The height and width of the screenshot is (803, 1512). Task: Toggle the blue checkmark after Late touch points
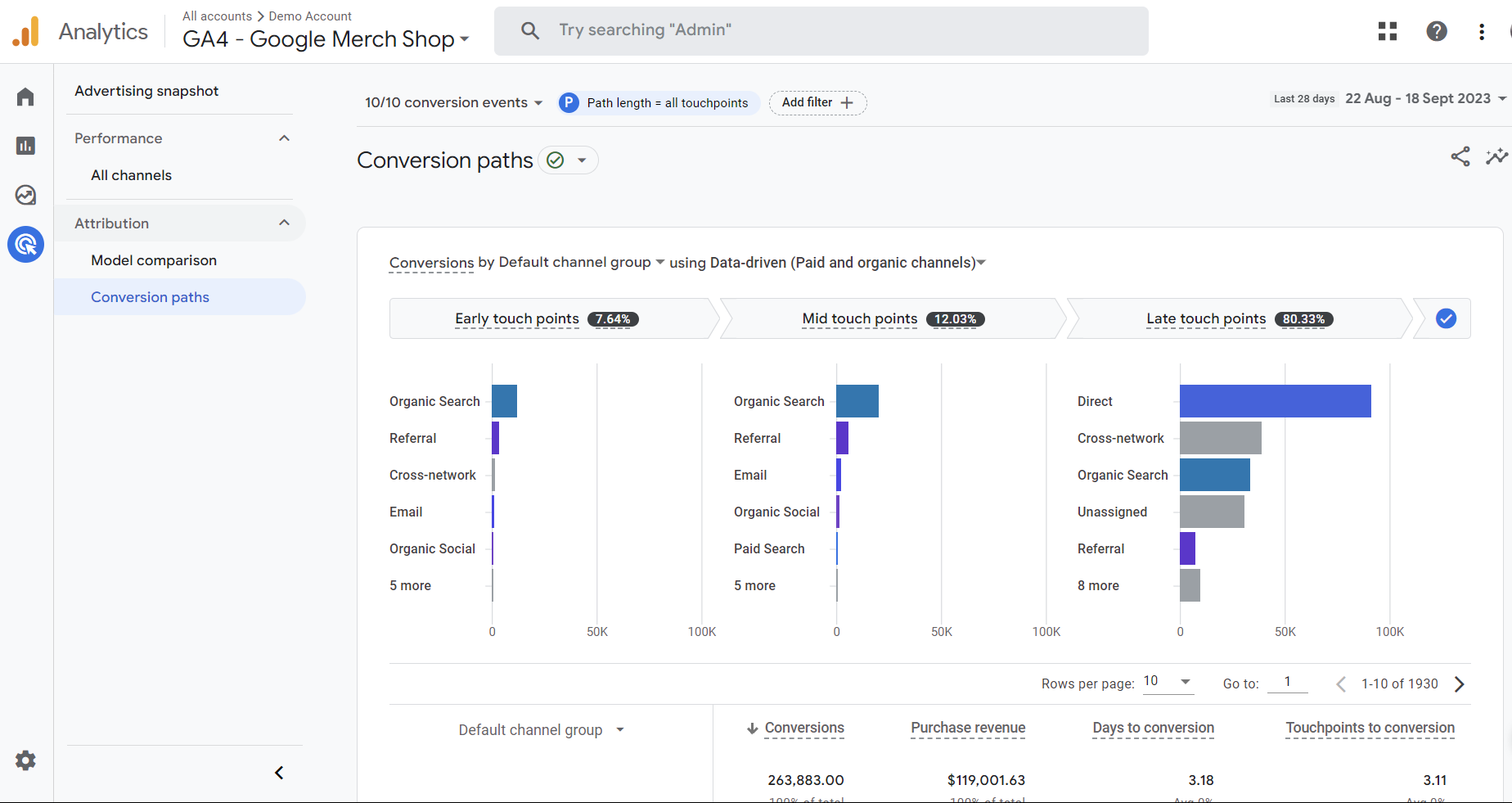[x=1446, y=318]
